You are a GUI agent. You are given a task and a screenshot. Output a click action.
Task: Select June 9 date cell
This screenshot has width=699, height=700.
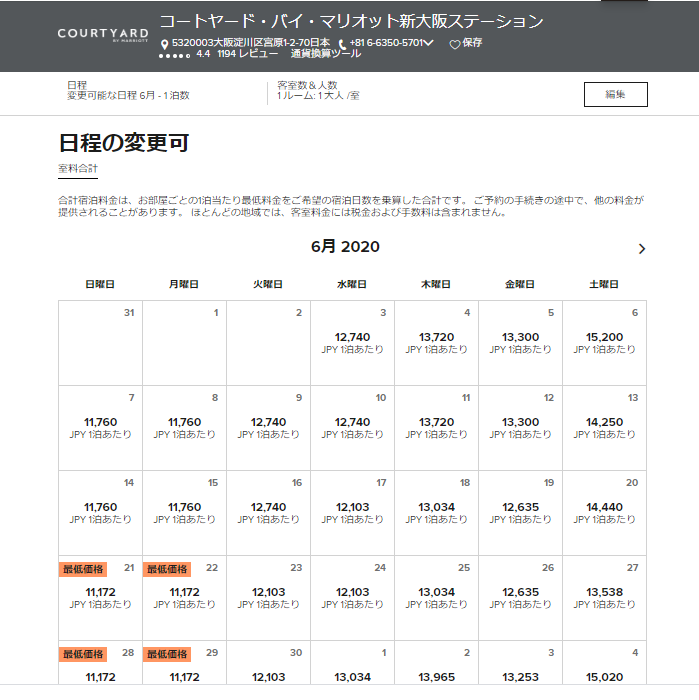(268, 428)
